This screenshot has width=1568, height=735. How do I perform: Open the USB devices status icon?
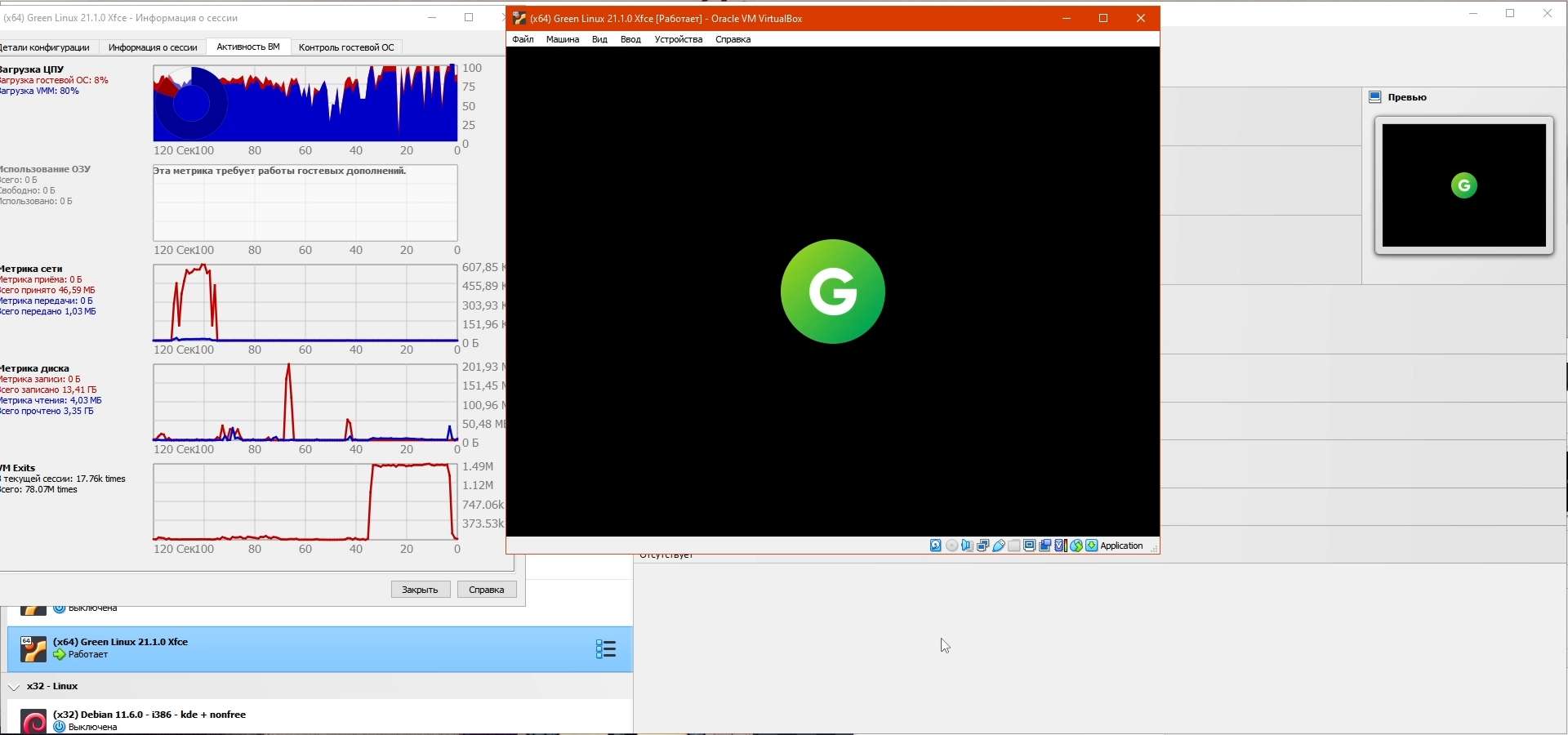(999, 546)
